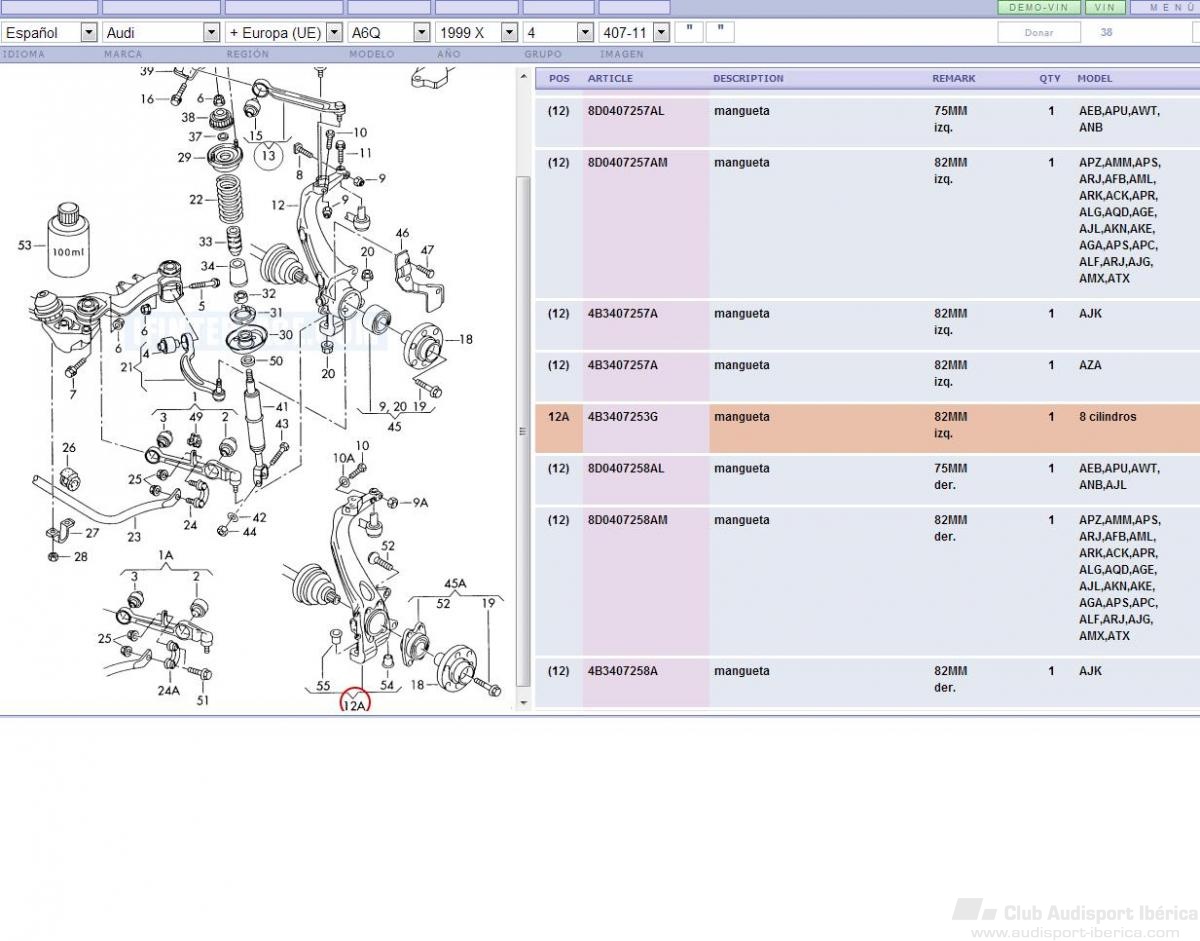1200x941 pixels.
Task: Click the REMARK column header
Action: point(954,78)
